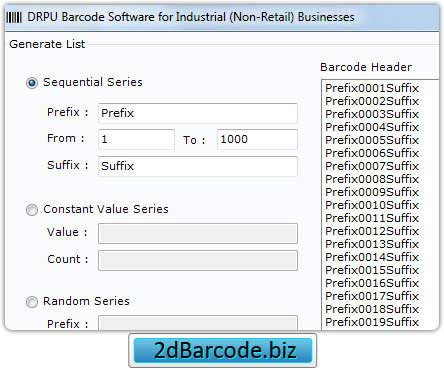Click the Random Series Prefix field
The height and width of the screenshot is (368, 444).
click(x=198, y=323)
